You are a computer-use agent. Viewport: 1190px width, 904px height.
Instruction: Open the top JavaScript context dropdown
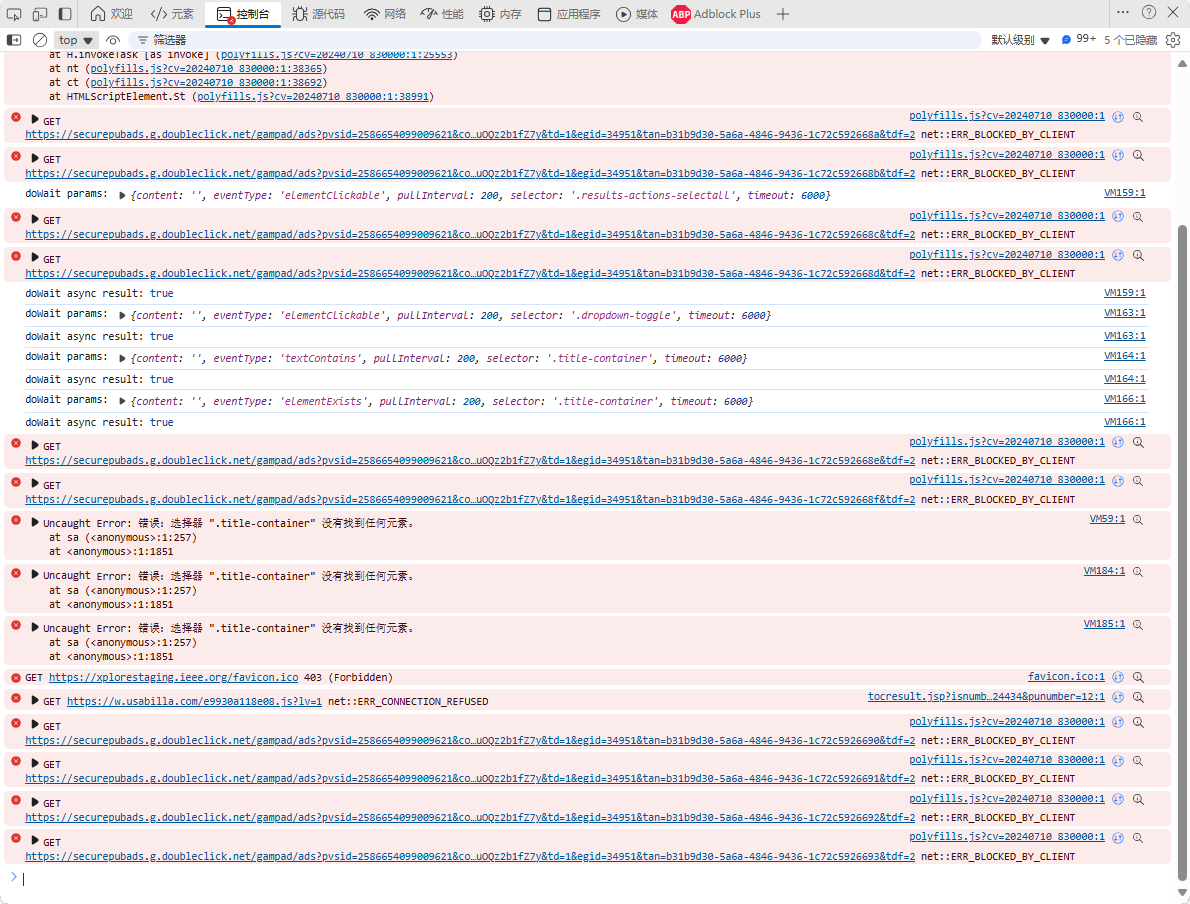pos(75,39)
